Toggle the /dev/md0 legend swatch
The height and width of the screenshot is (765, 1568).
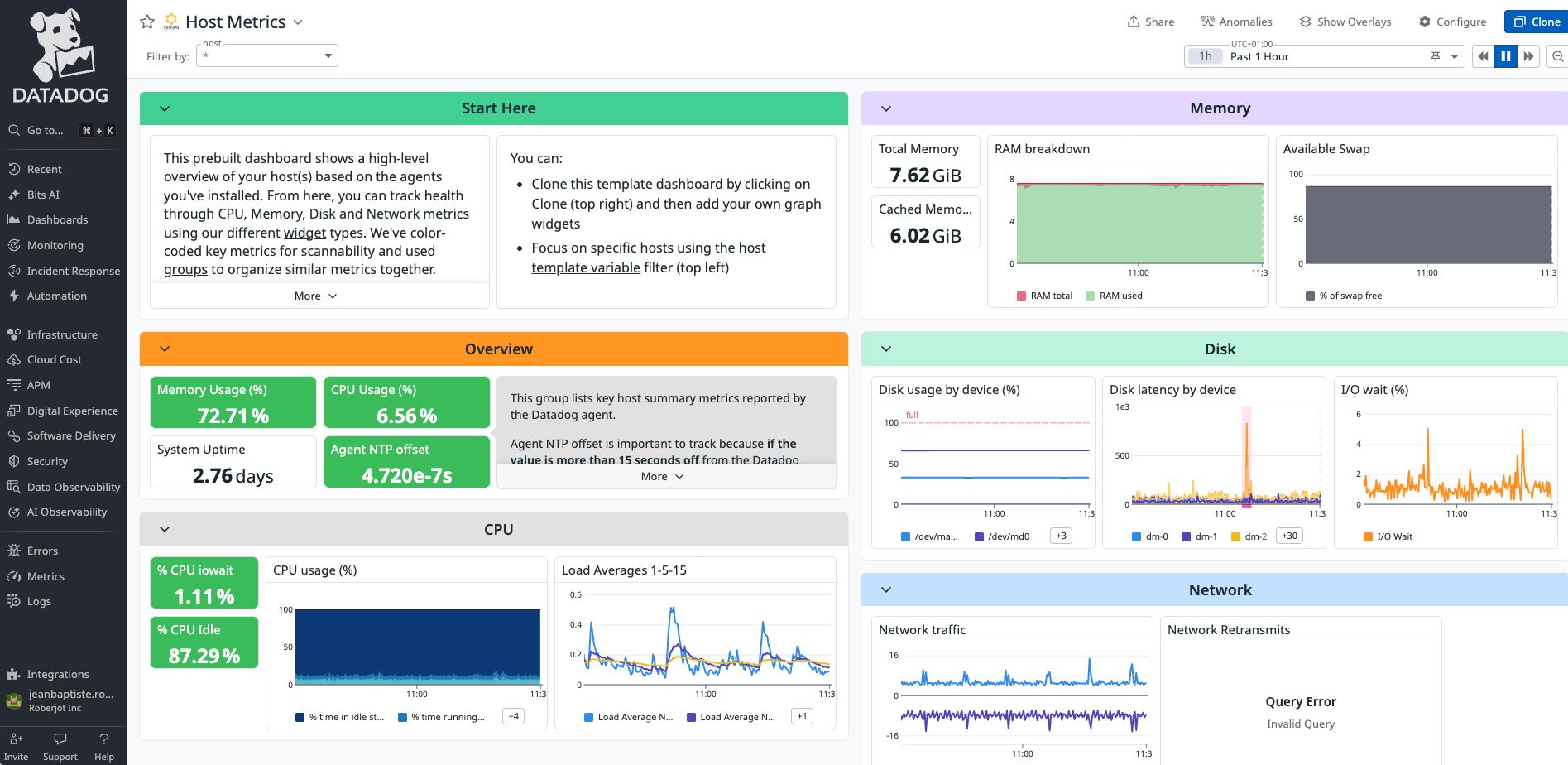click(x=979, y=536)
